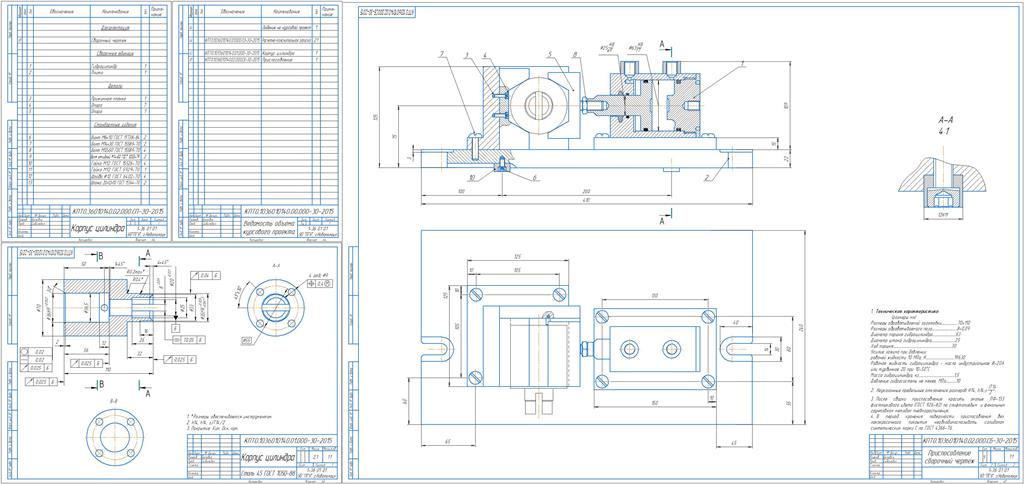Screen dimensions: 1024x484
Task: Click lower section marker 'A' between the assembly views
Action: (x=662, y=222)
